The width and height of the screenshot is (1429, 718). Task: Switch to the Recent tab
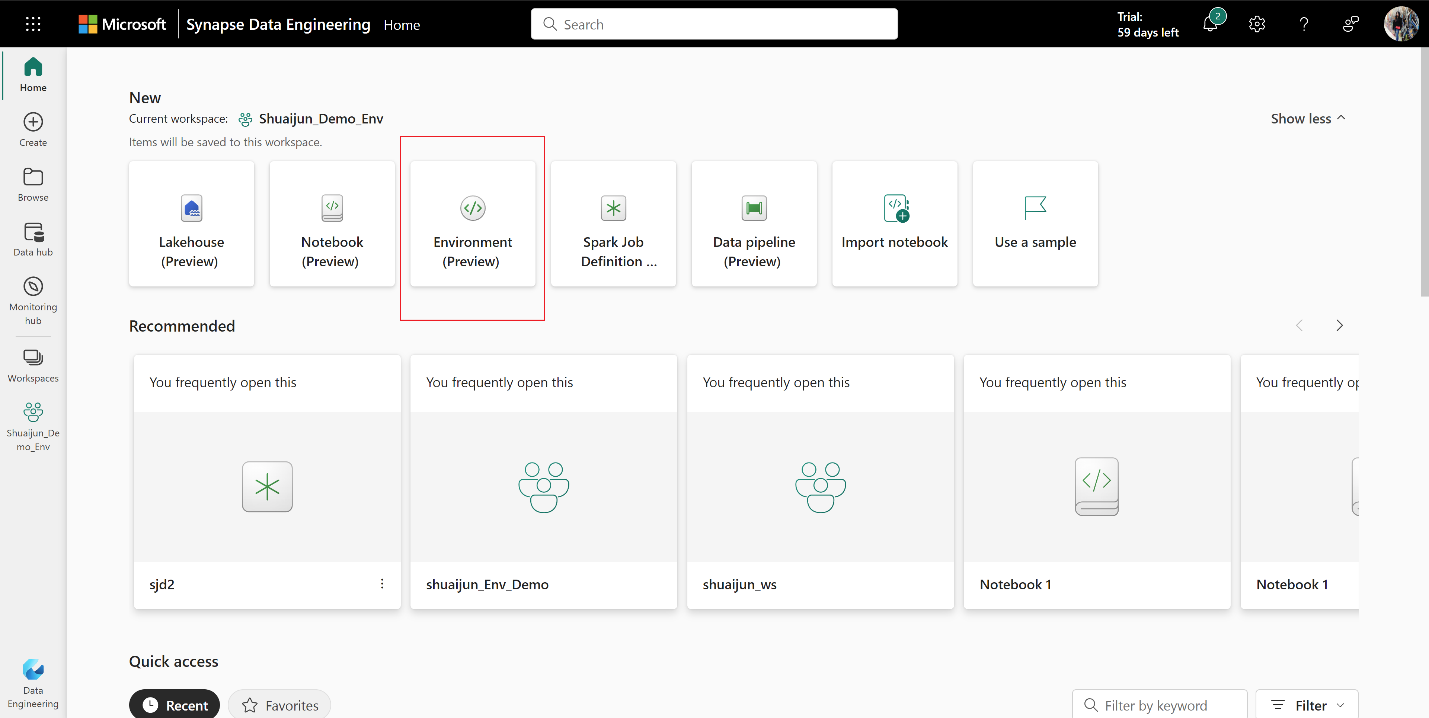175,705
